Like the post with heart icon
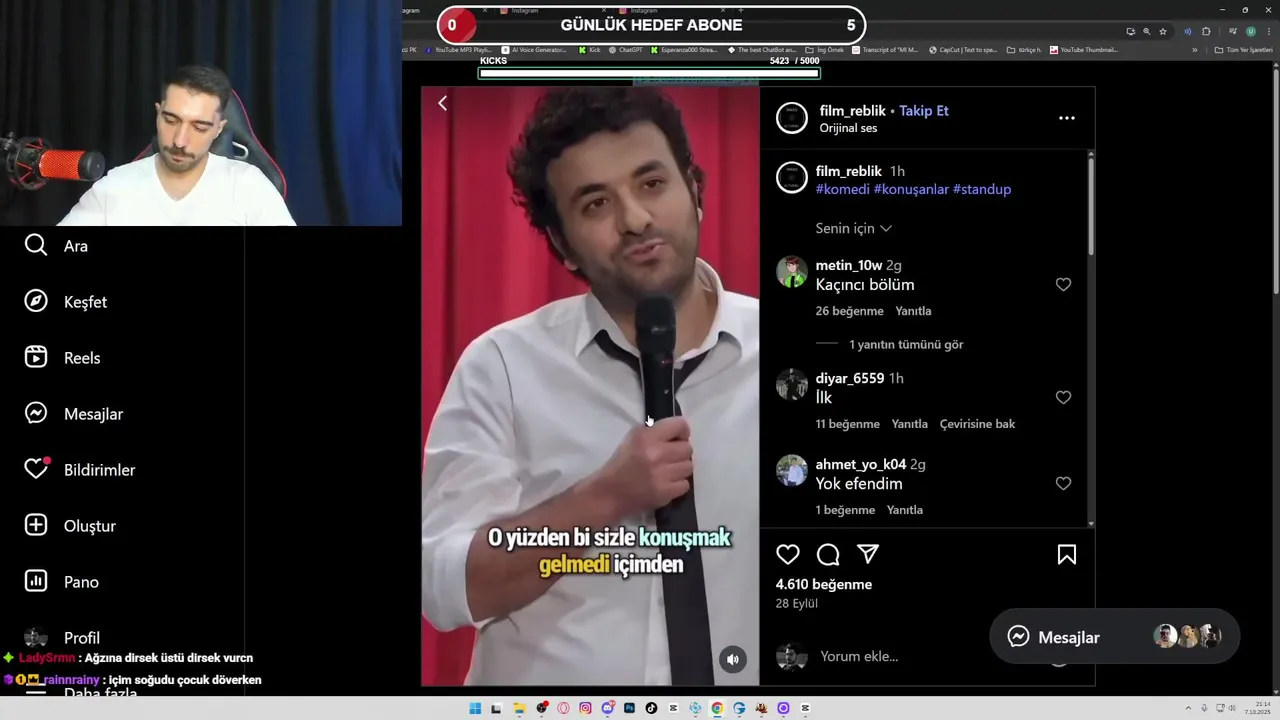 point(788,554)
